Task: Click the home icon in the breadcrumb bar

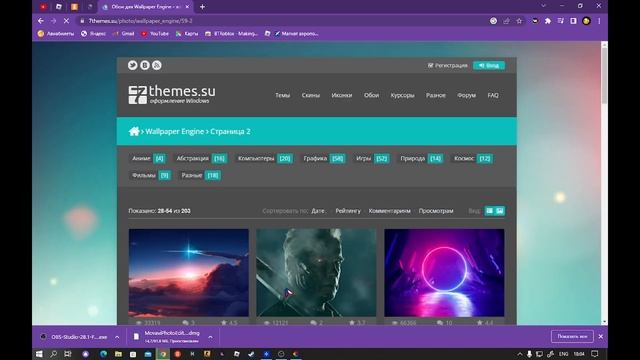Action: pyautogui.click(x=134, y=131)
